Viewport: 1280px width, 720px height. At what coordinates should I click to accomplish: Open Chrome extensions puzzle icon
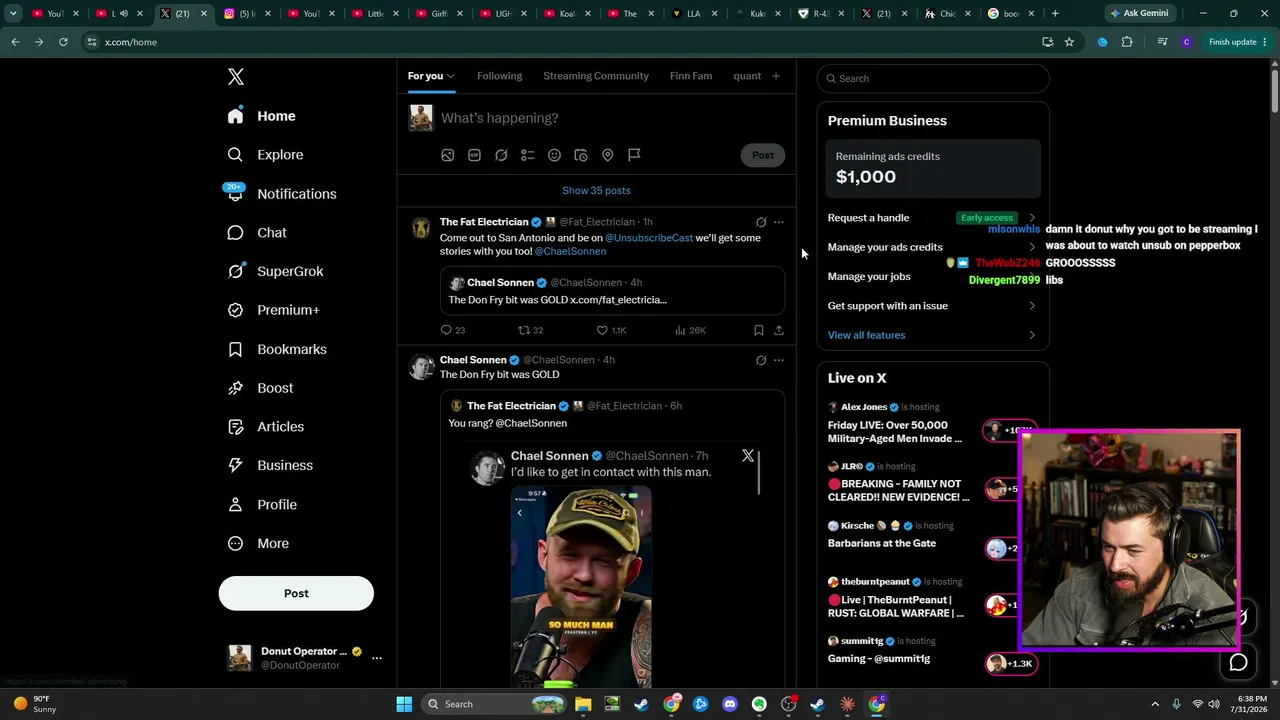point(1127,42)
